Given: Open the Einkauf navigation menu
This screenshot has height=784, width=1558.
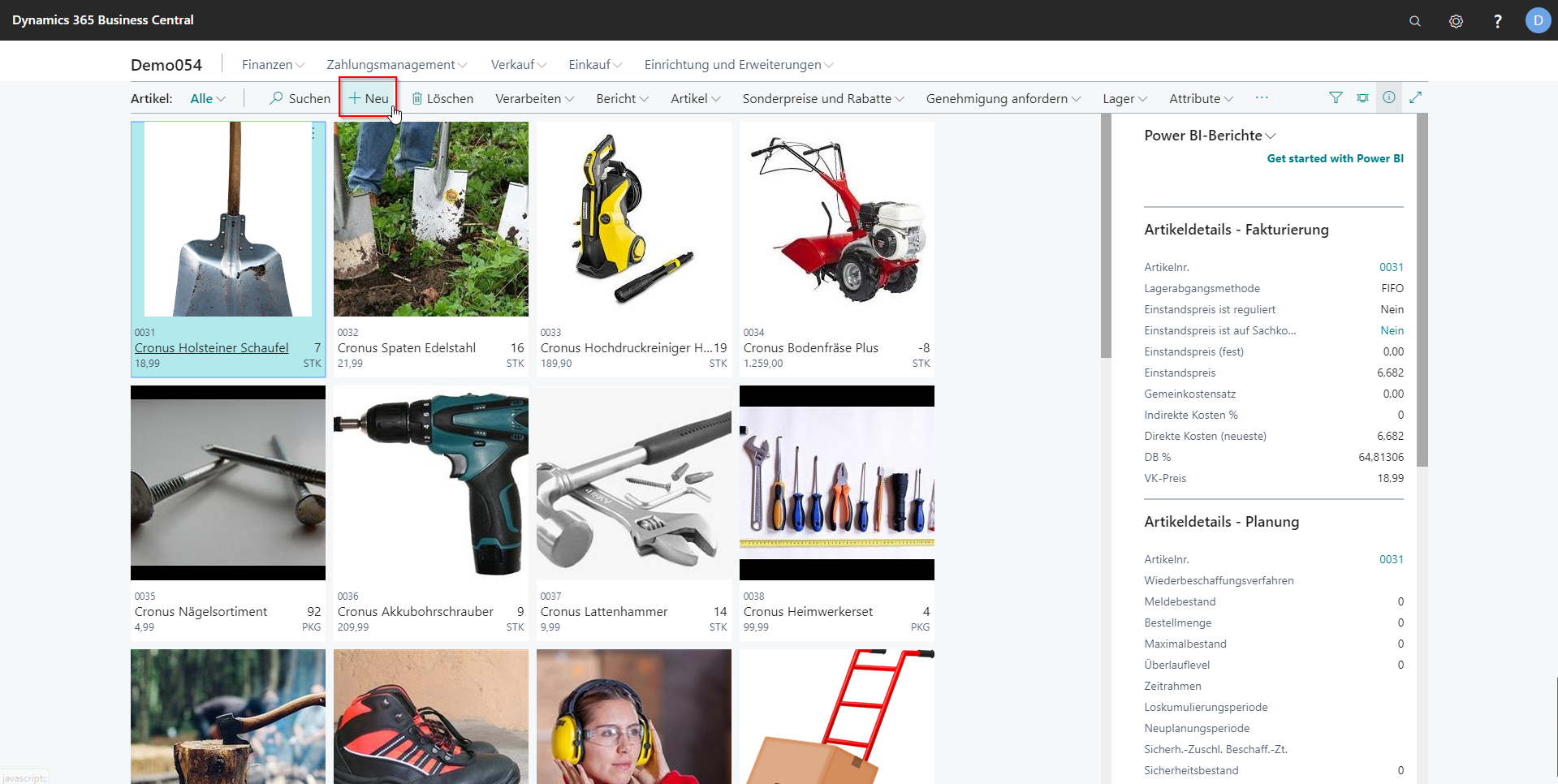Looking at the screenshot, I should [595, 64].
